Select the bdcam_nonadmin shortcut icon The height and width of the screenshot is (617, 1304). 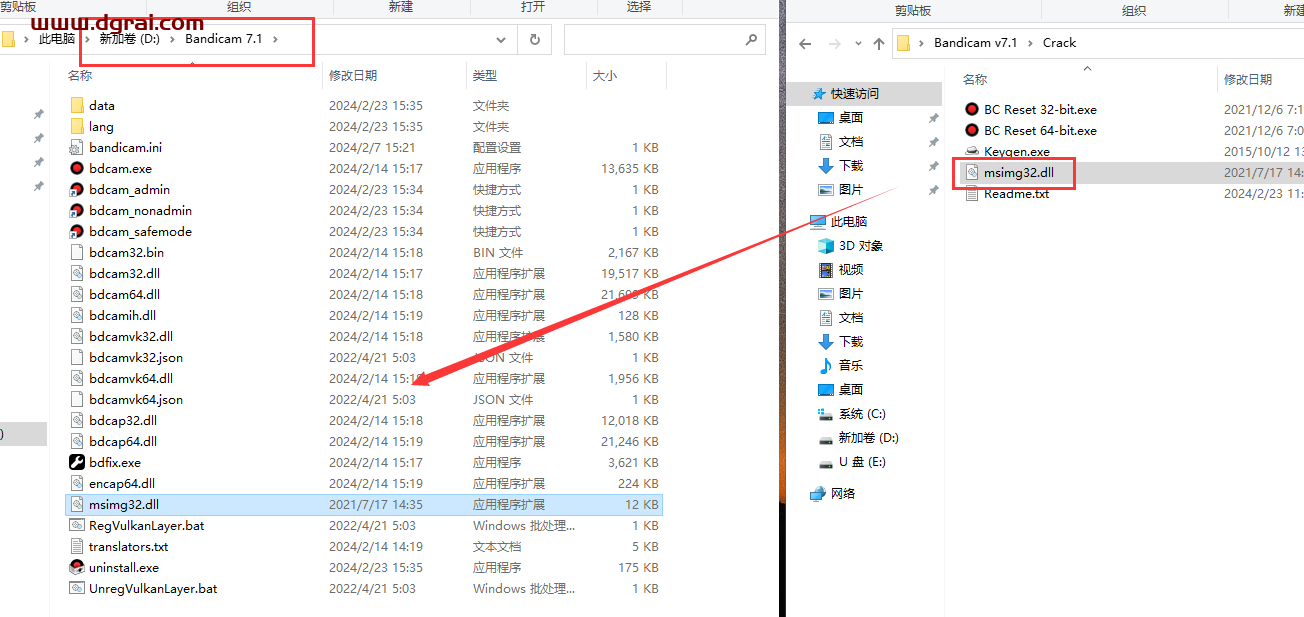(77, 210)
